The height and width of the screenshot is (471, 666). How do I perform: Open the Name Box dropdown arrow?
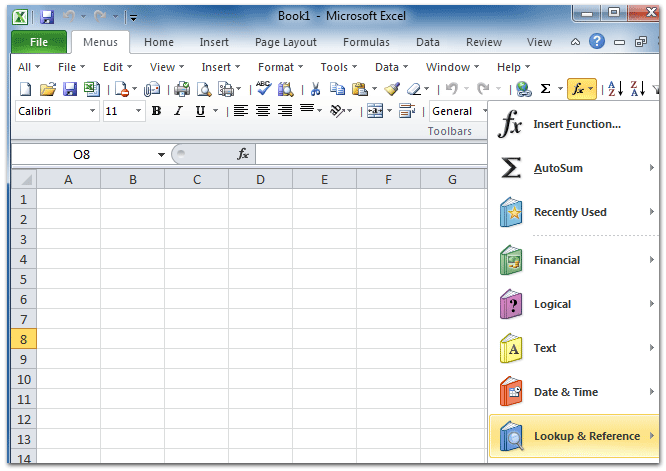click(x=161, y=155)
